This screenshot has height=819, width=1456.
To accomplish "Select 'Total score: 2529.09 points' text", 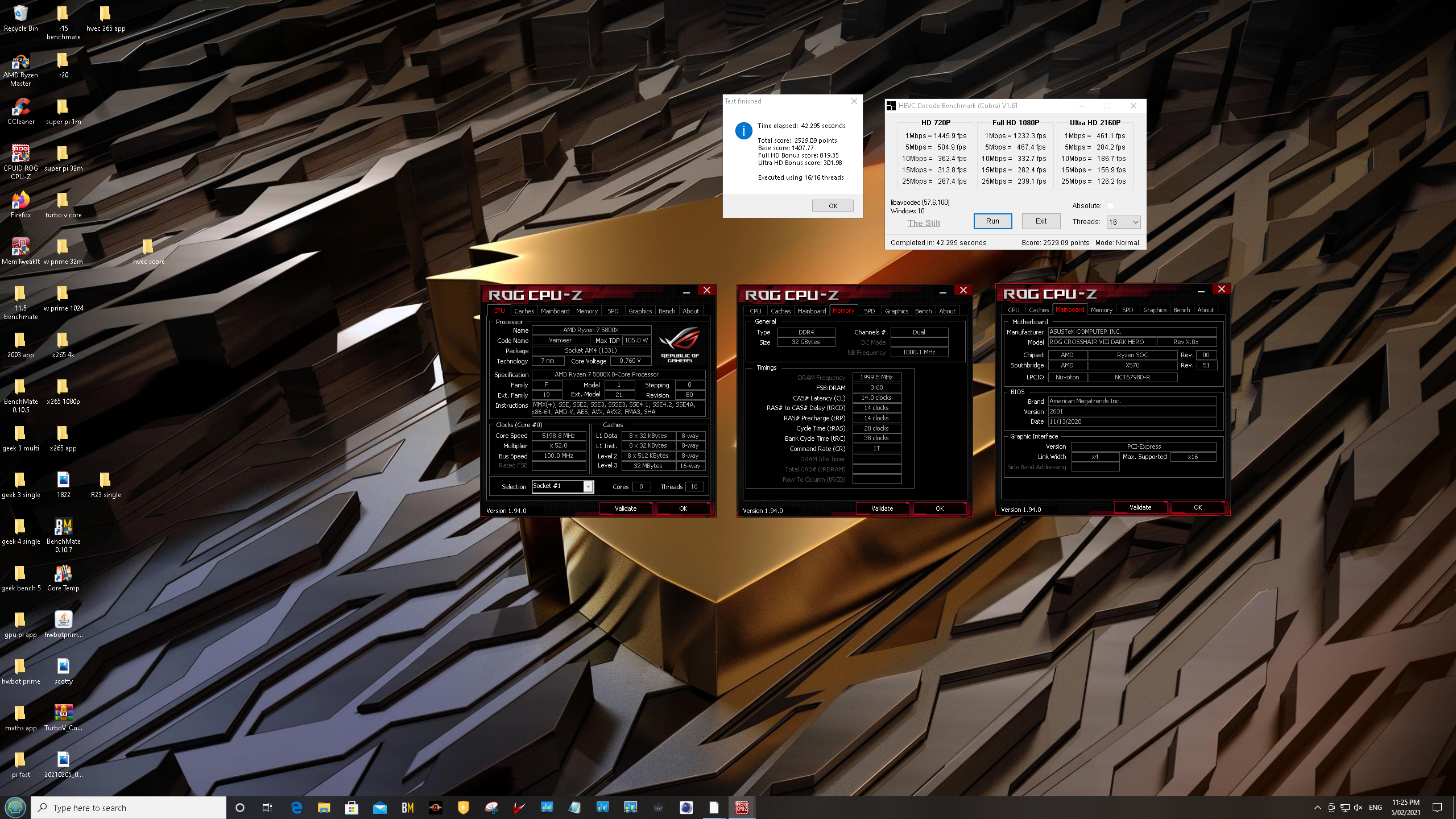I will pyautogui.click(x=797, y=140).
